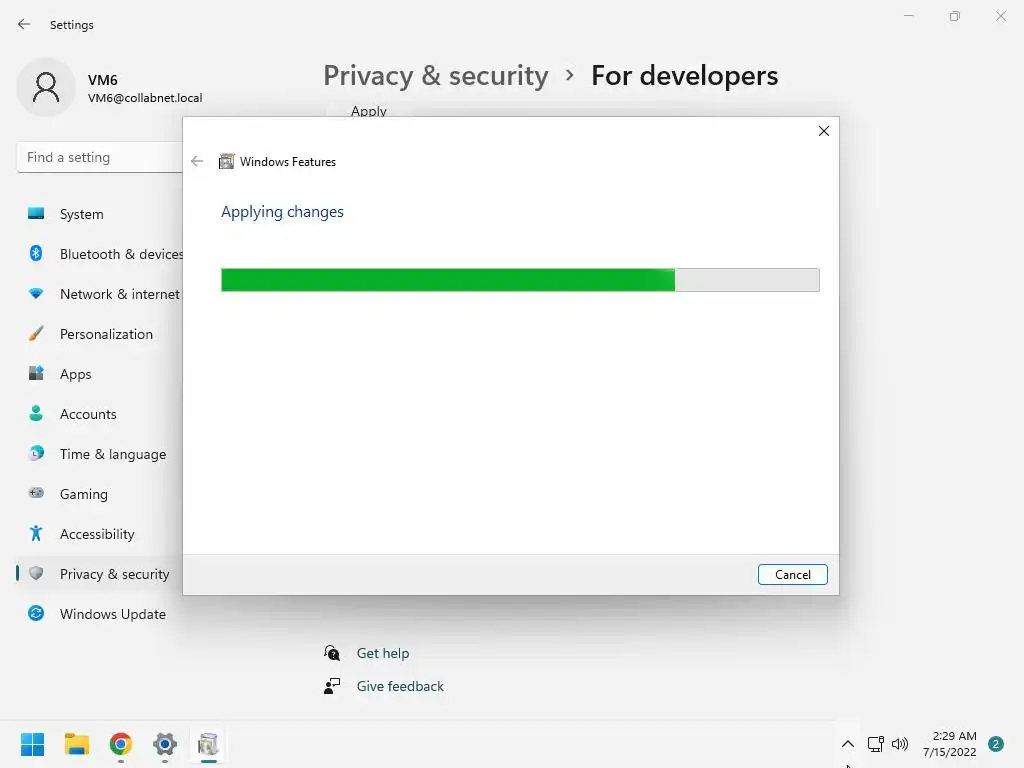
Task: Go to Privacy & security breadcrumb
Action: coord(436,76)
